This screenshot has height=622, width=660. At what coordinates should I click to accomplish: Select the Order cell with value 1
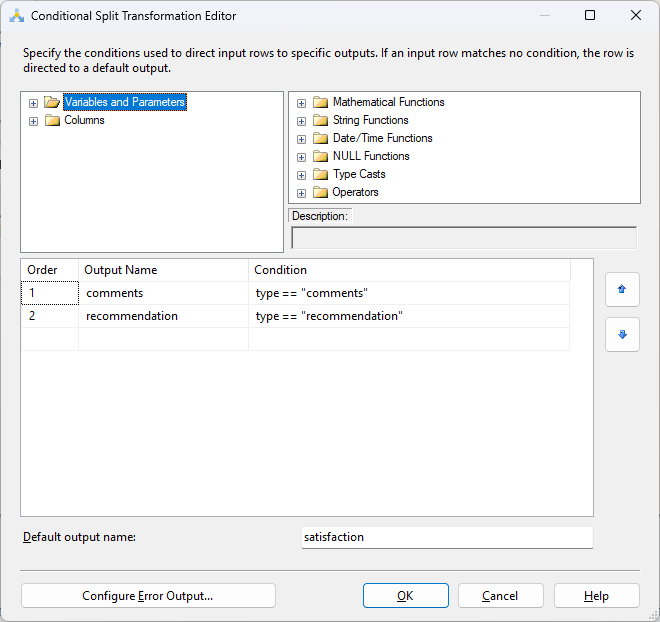click(x=50, y=293)
